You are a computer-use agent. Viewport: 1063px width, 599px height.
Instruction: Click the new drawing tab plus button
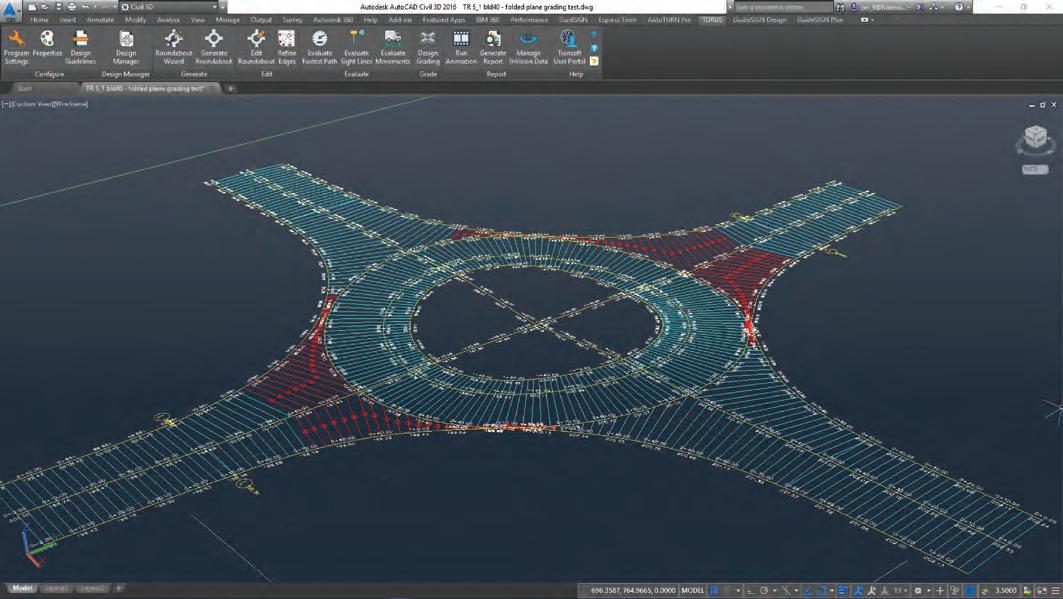click(x=230, y=88)
